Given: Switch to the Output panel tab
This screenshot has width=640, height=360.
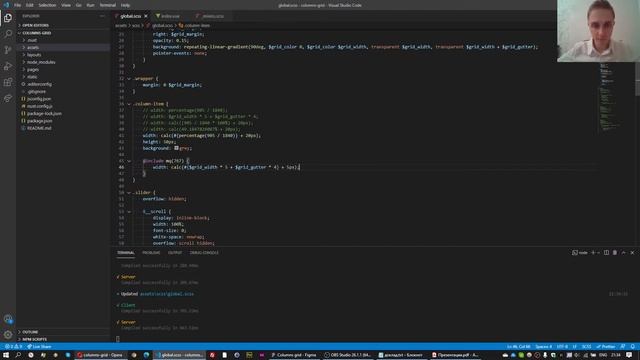Looking at the screenshot, I should (x=175, y=253).
